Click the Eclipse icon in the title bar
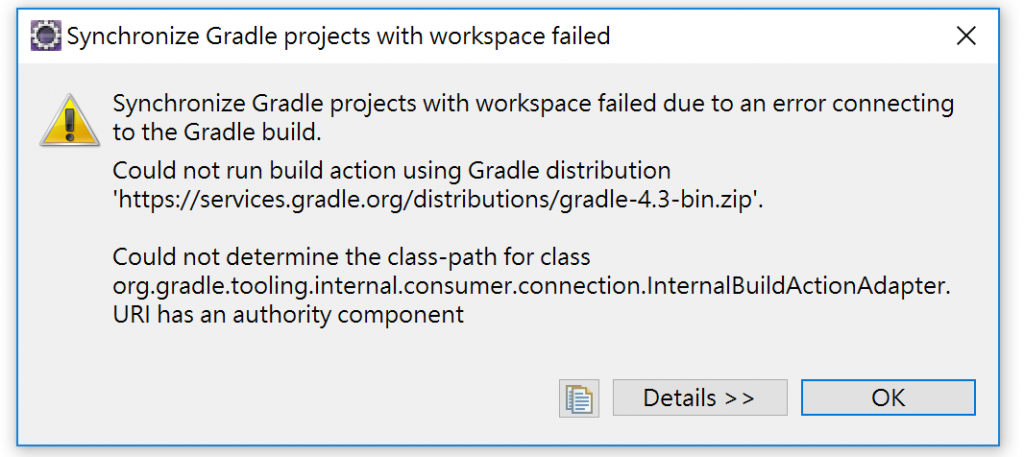Screen dimensions: 1024x457 click(45, 37)
